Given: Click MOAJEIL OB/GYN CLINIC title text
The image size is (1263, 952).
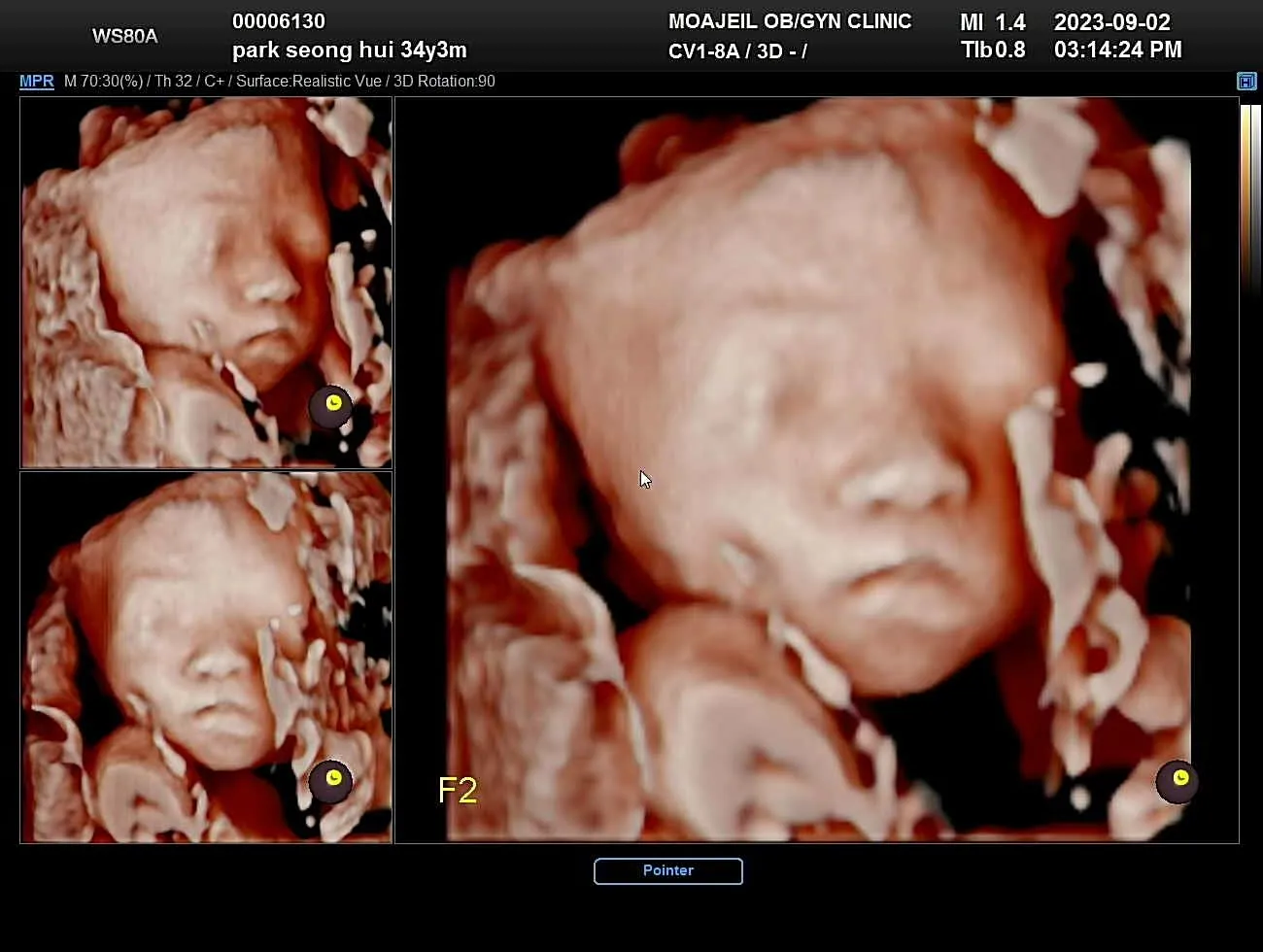Looking at the screenshot, I should tap(790, 21).
